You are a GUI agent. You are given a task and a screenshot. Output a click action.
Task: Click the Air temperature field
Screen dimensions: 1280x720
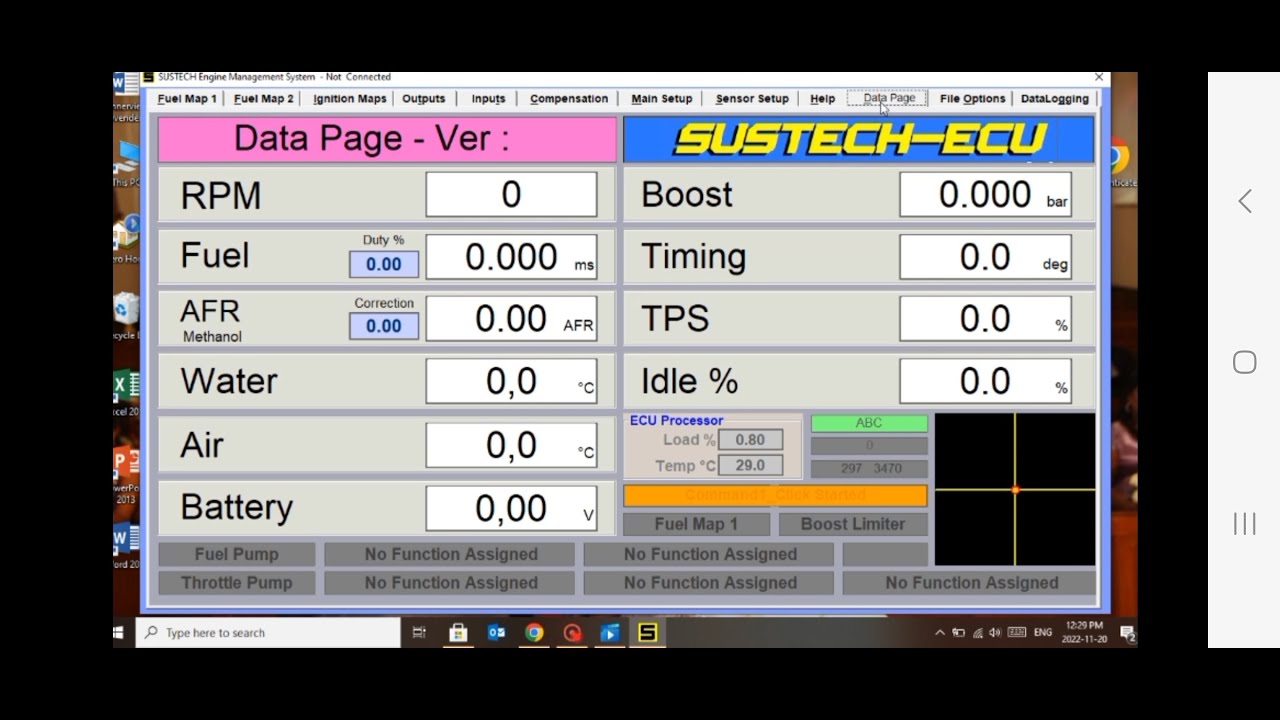tap(511, 445)
